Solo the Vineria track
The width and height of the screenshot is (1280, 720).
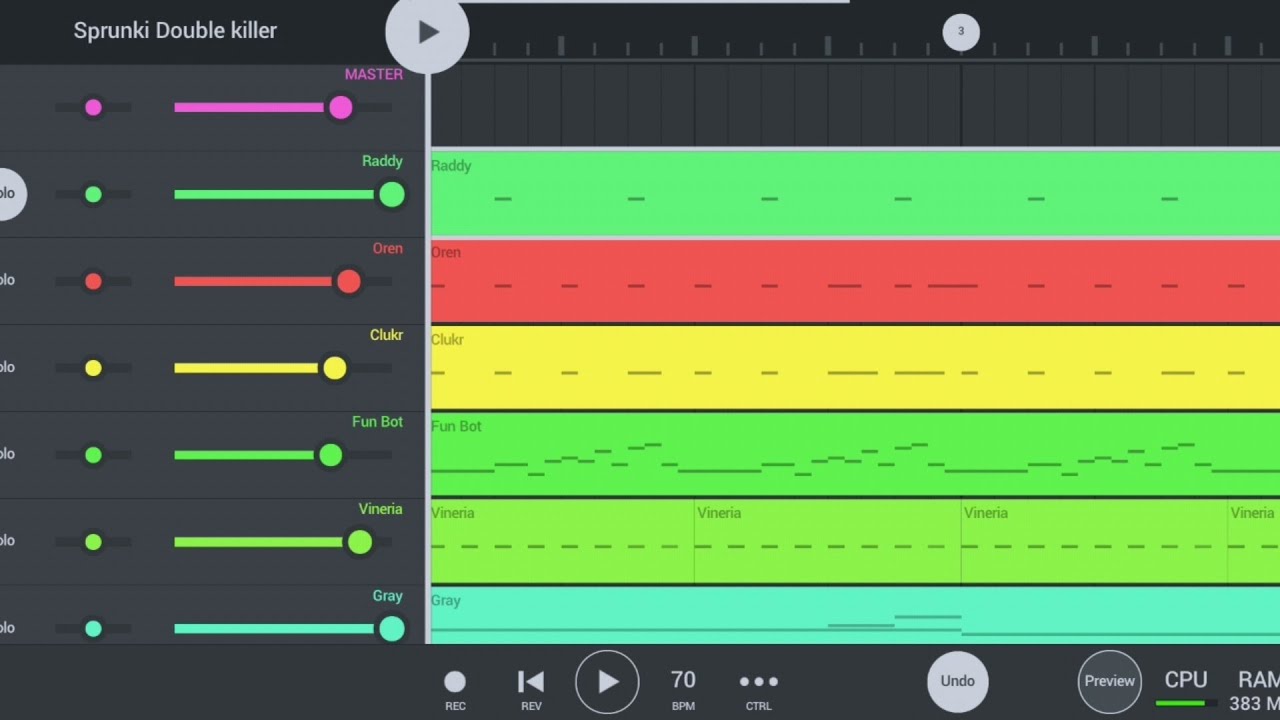(7, 541)
